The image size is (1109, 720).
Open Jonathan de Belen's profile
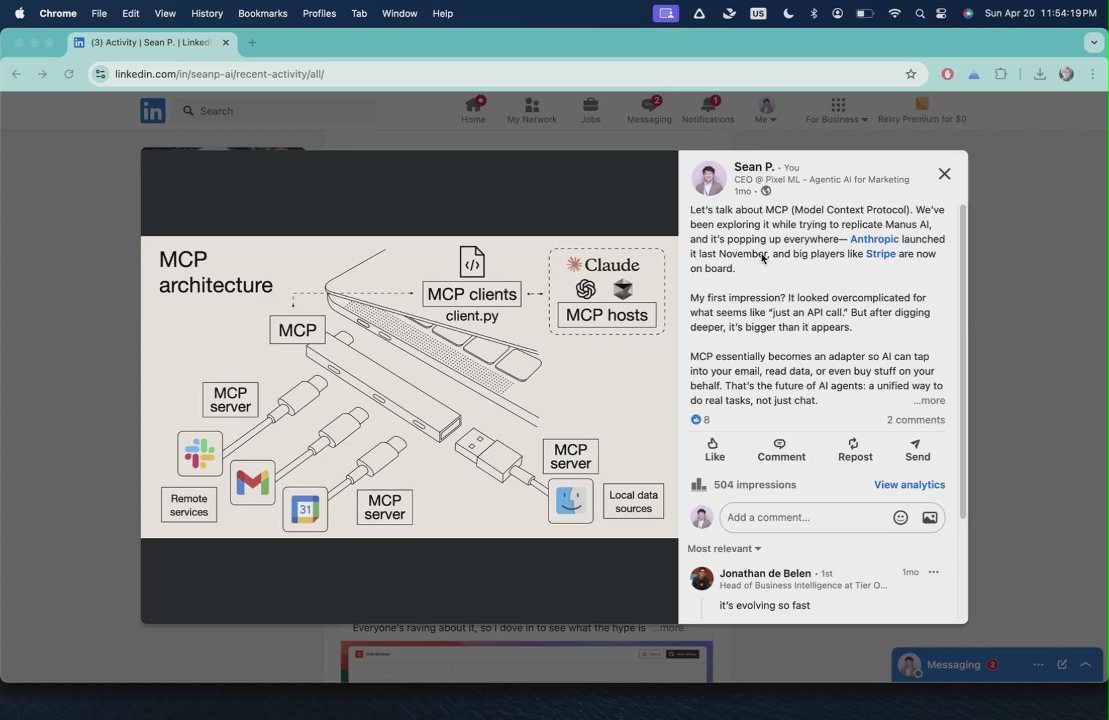click(765, 573)
